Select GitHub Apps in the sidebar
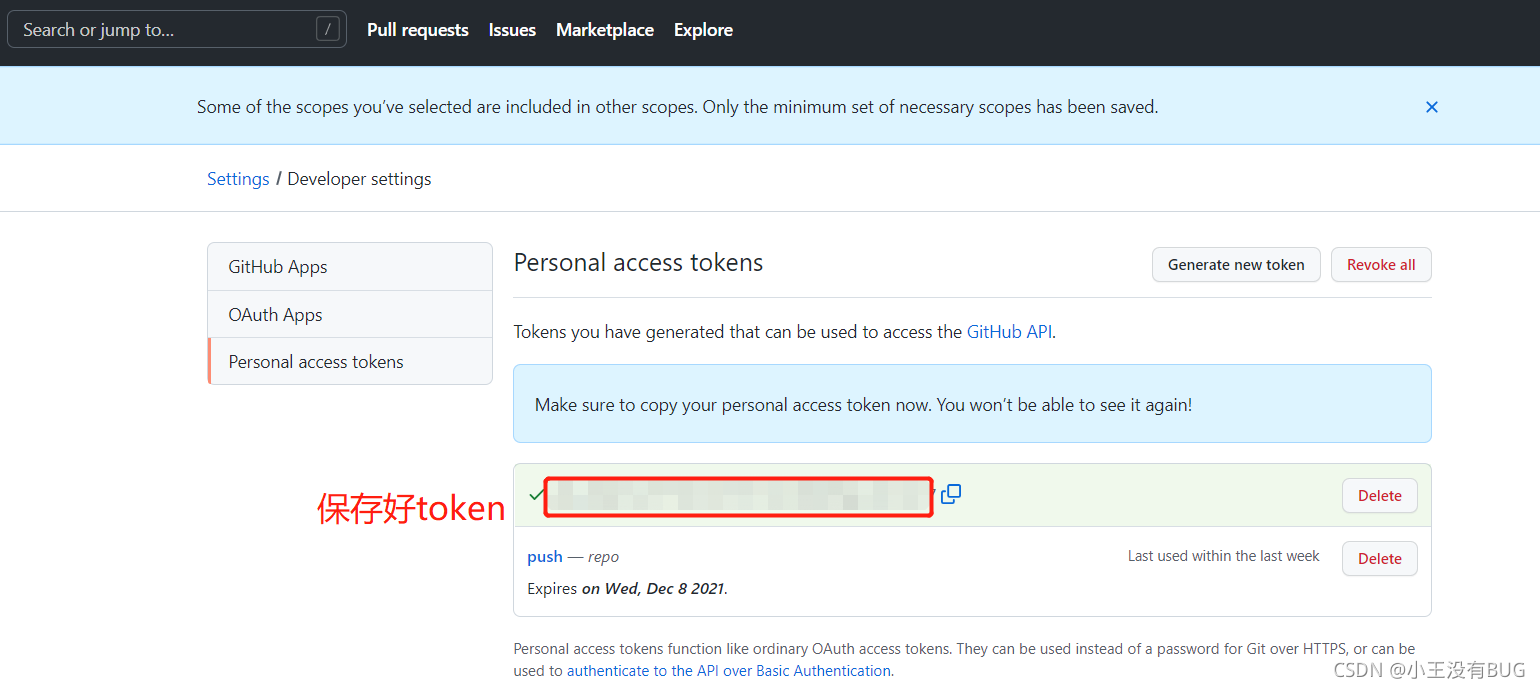 tap(350, 267)
